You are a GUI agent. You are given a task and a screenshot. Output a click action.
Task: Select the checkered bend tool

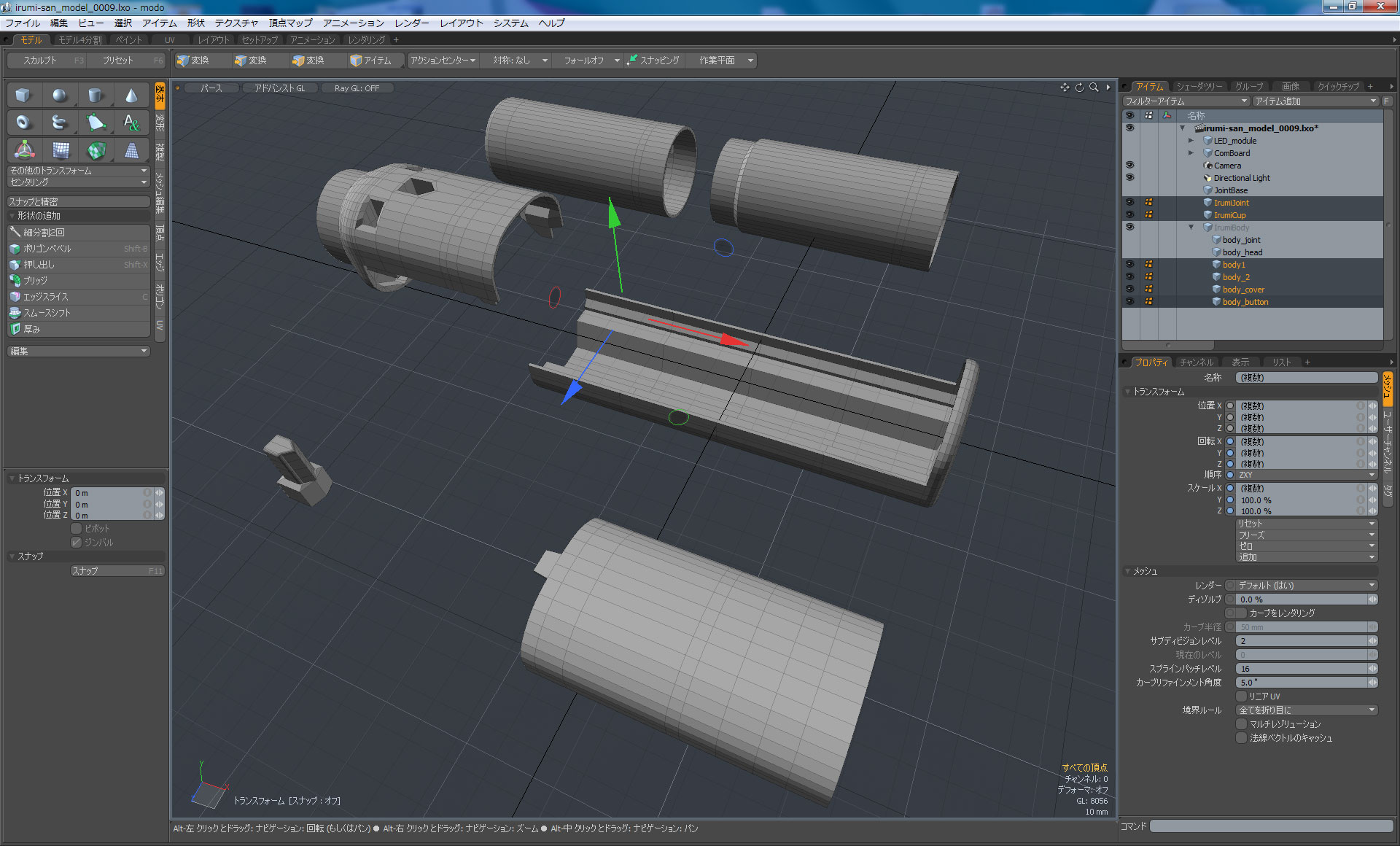pyautogui.click(x=96, y=150)
